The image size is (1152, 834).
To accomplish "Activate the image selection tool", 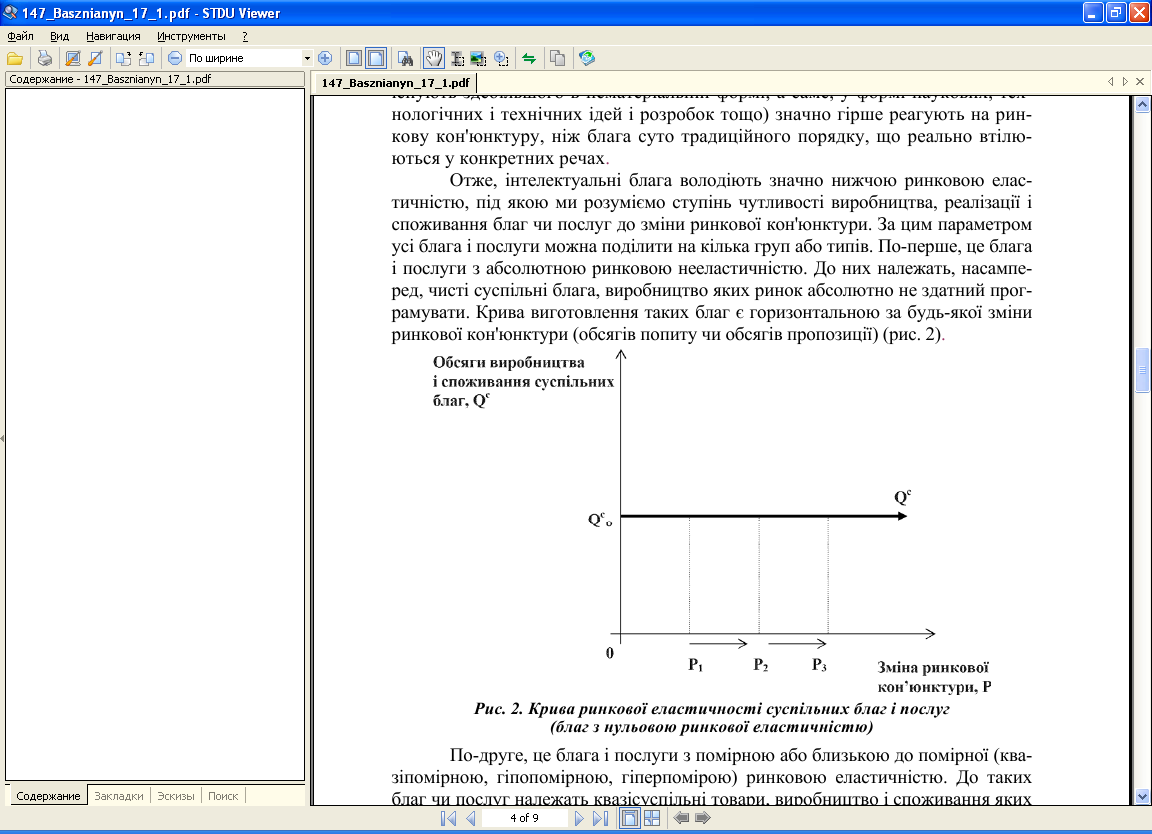I will pos(478,58).
